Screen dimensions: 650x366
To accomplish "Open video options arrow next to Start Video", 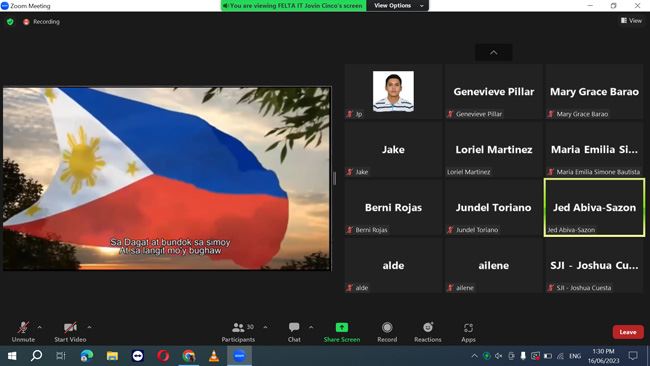I will pyautogui.click(x=90, y=327).
